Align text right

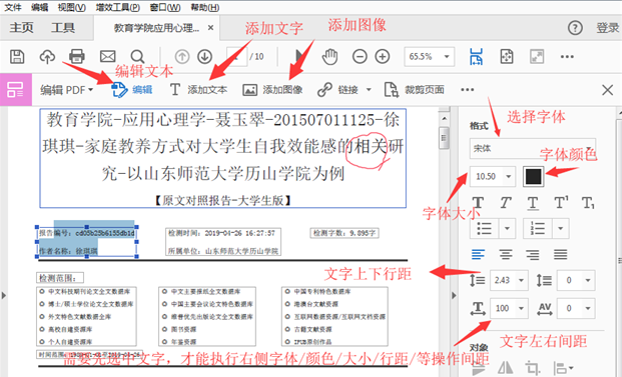[532, 254]
